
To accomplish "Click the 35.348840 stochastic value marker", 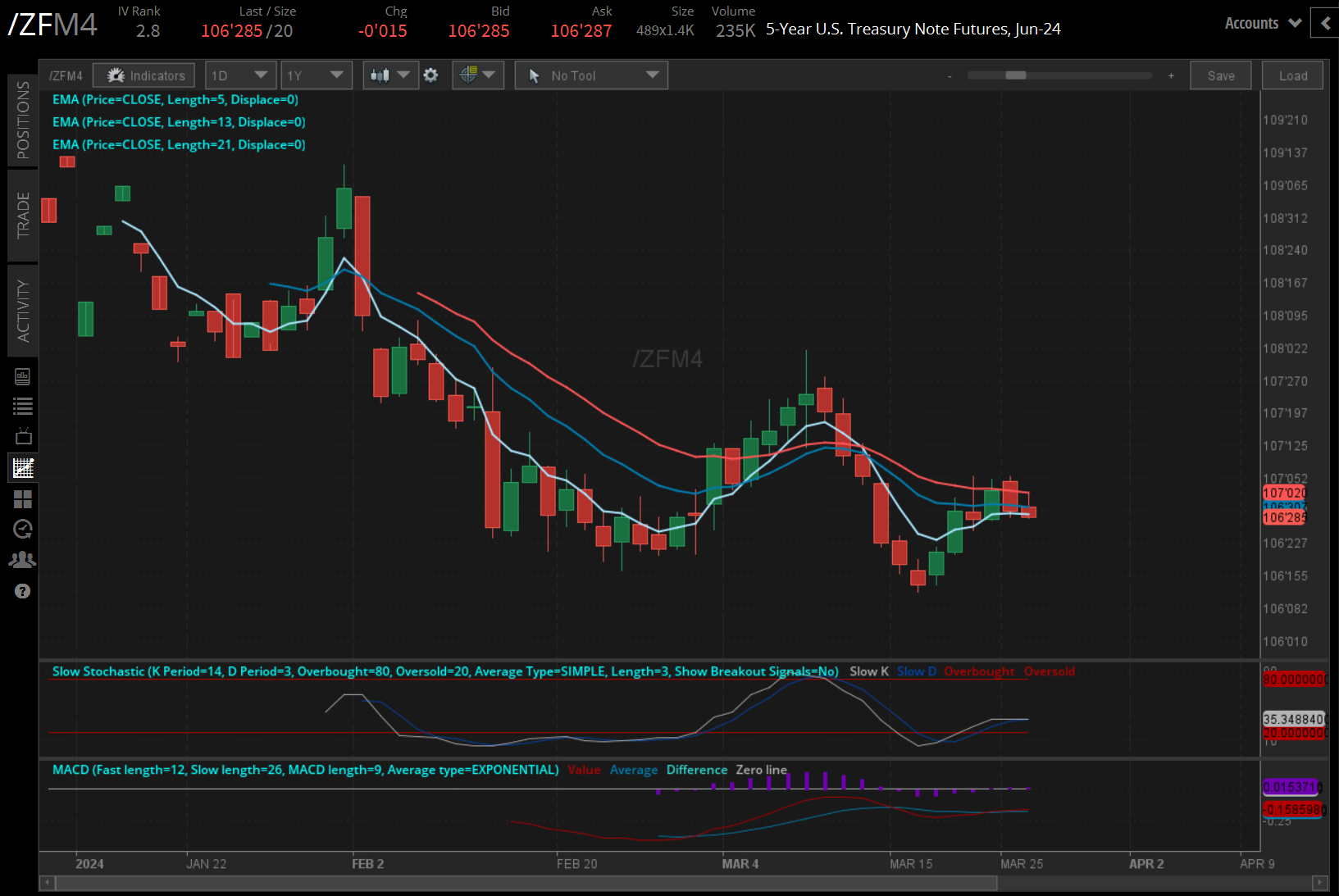I will tap(1294, 719).
